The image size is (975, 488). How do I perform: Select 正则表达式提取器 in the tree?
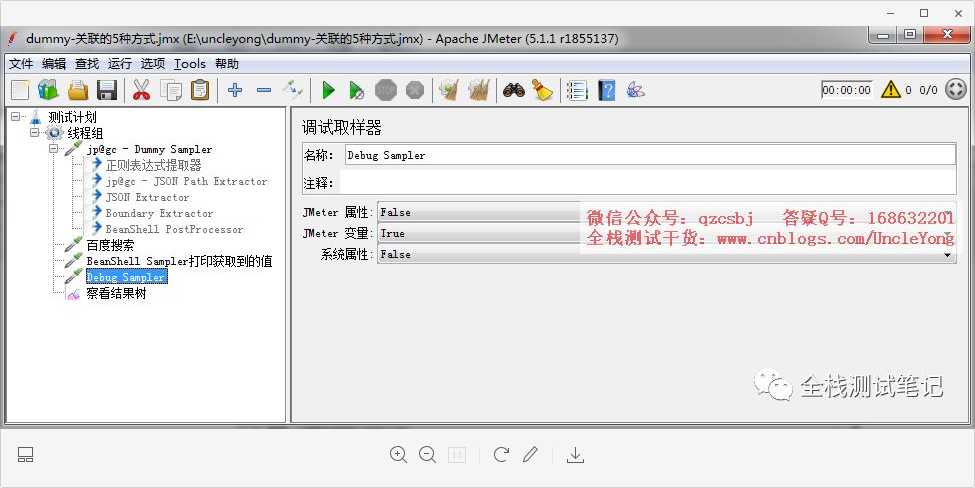point(154,165)
